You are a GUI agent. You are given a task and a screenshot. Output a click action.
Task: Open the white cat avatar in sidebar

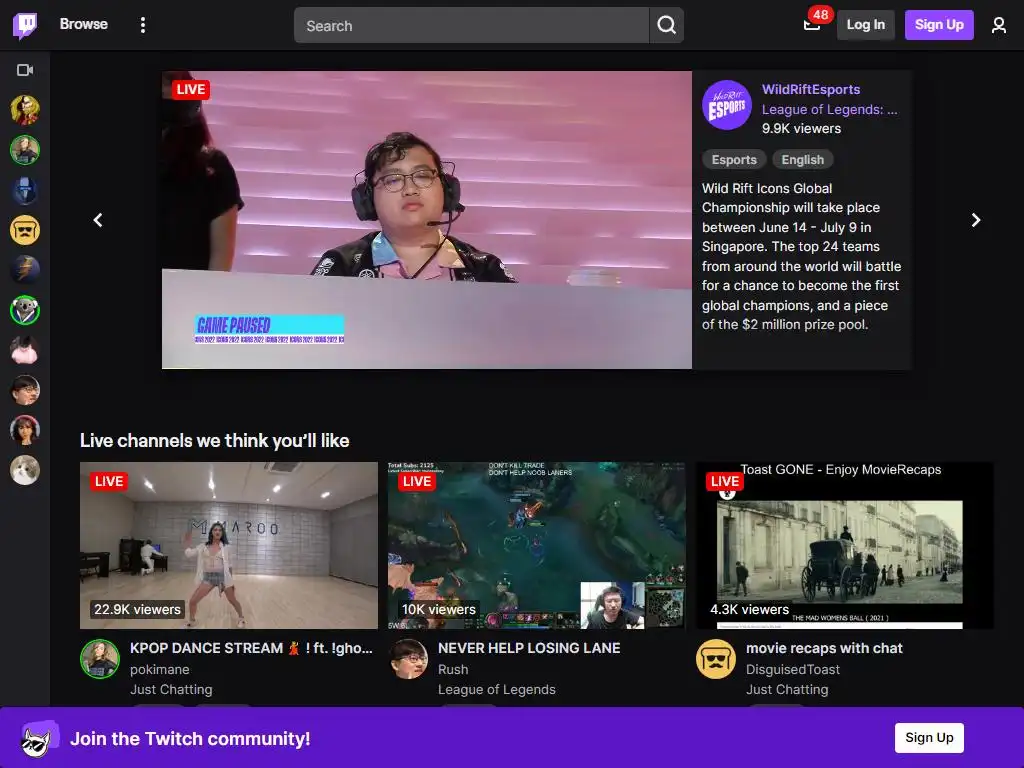pos(25,470)
